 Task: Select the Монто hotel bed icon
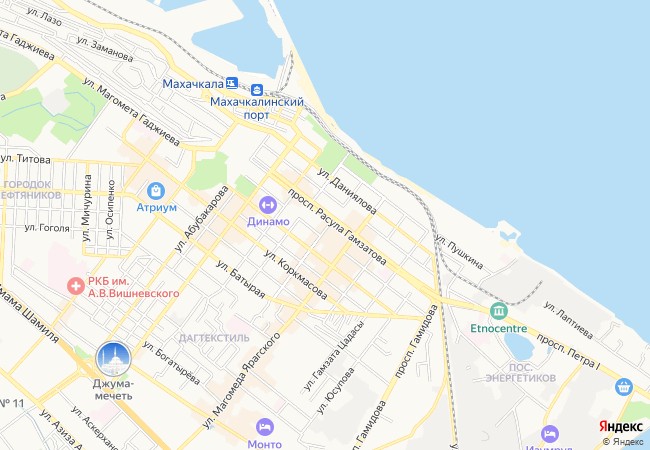264,427
